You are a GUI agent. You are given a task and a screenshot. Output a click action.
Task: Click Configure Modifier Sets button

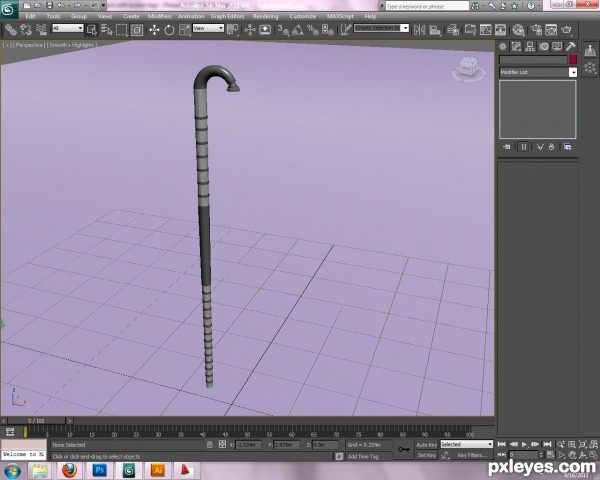[x=567, y=147]
